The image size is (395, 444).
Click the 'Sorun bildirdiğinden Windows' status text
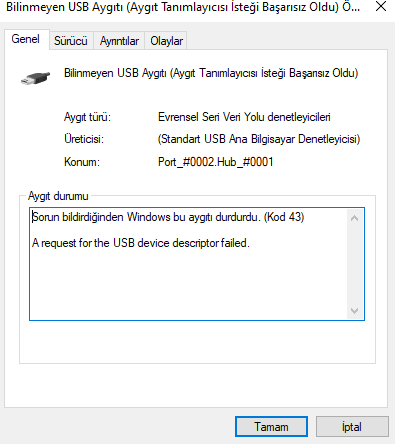168,217
